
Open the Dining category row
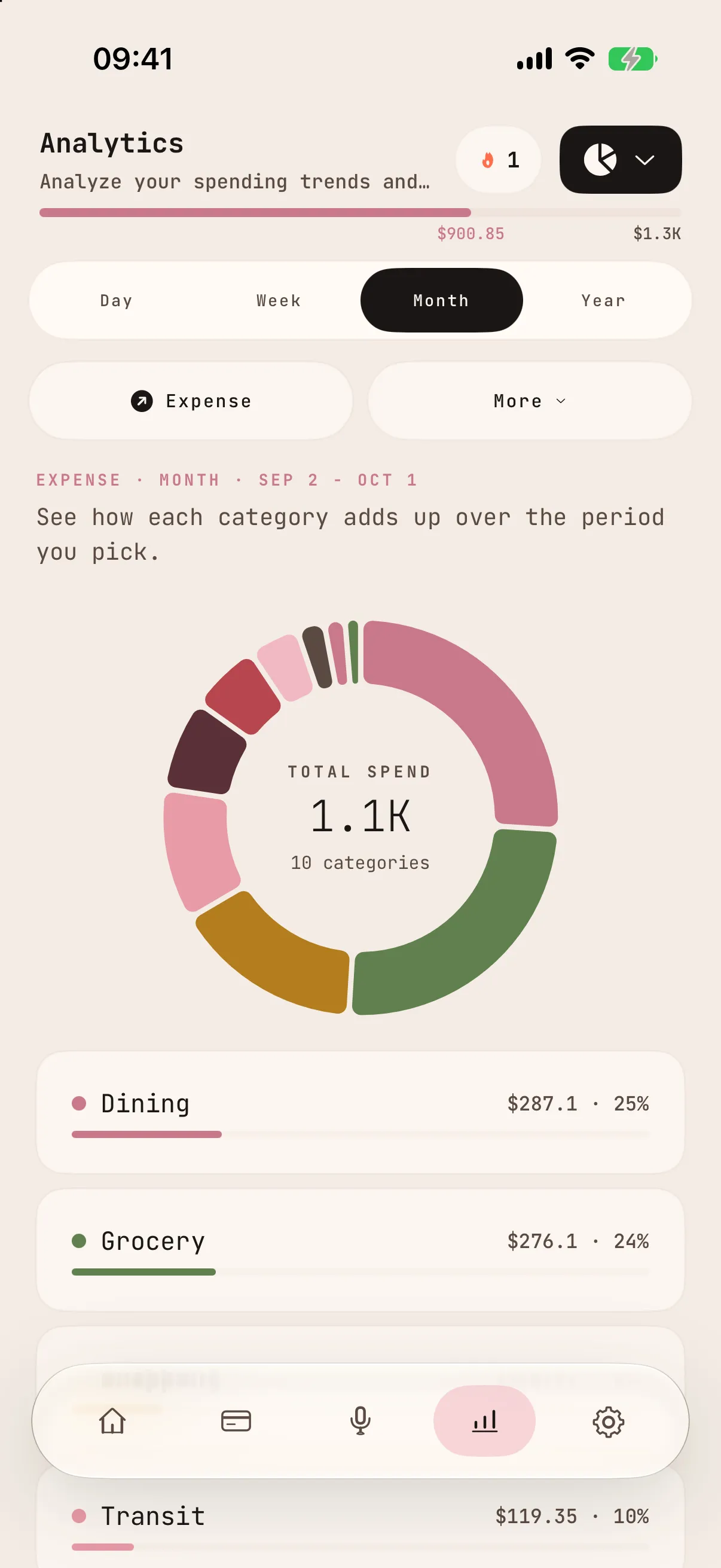click(x=360, y=1113)
